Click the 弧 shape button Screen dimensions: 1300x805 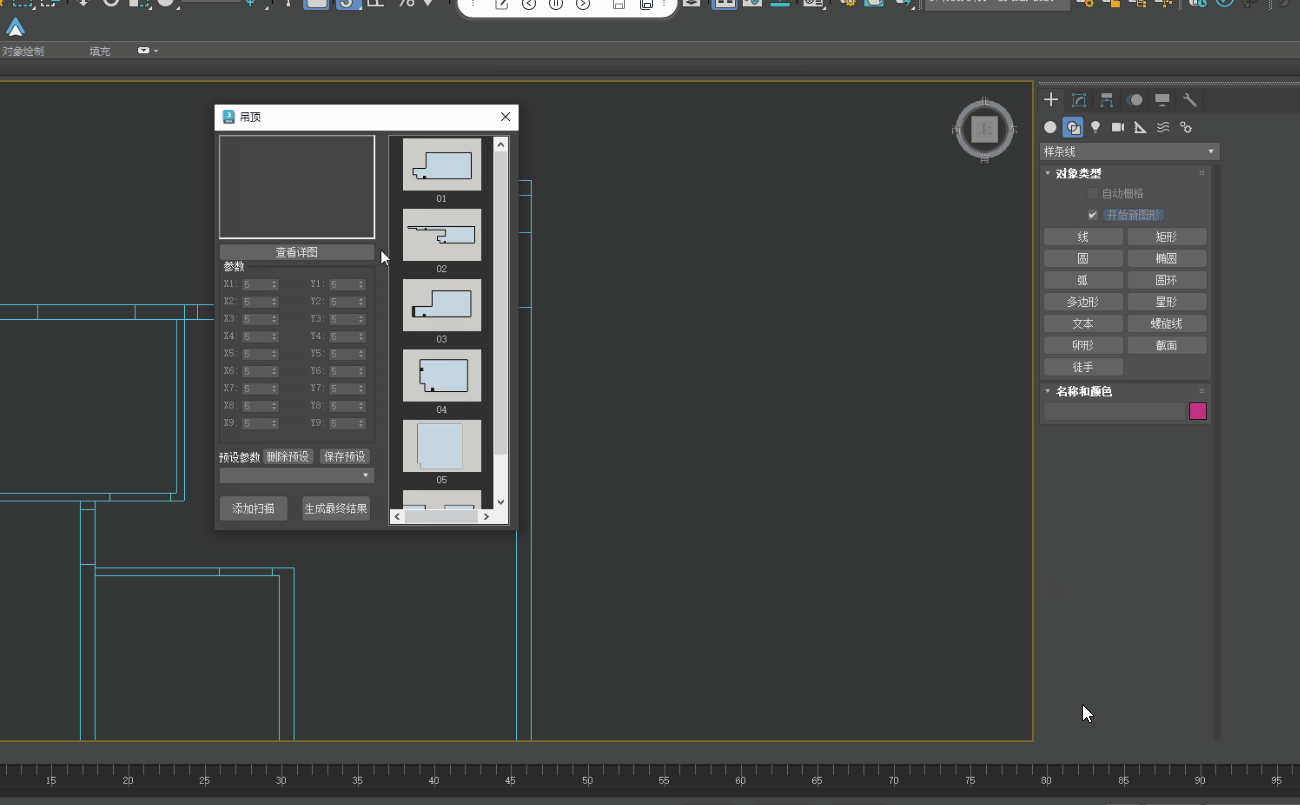[1083, 280]
